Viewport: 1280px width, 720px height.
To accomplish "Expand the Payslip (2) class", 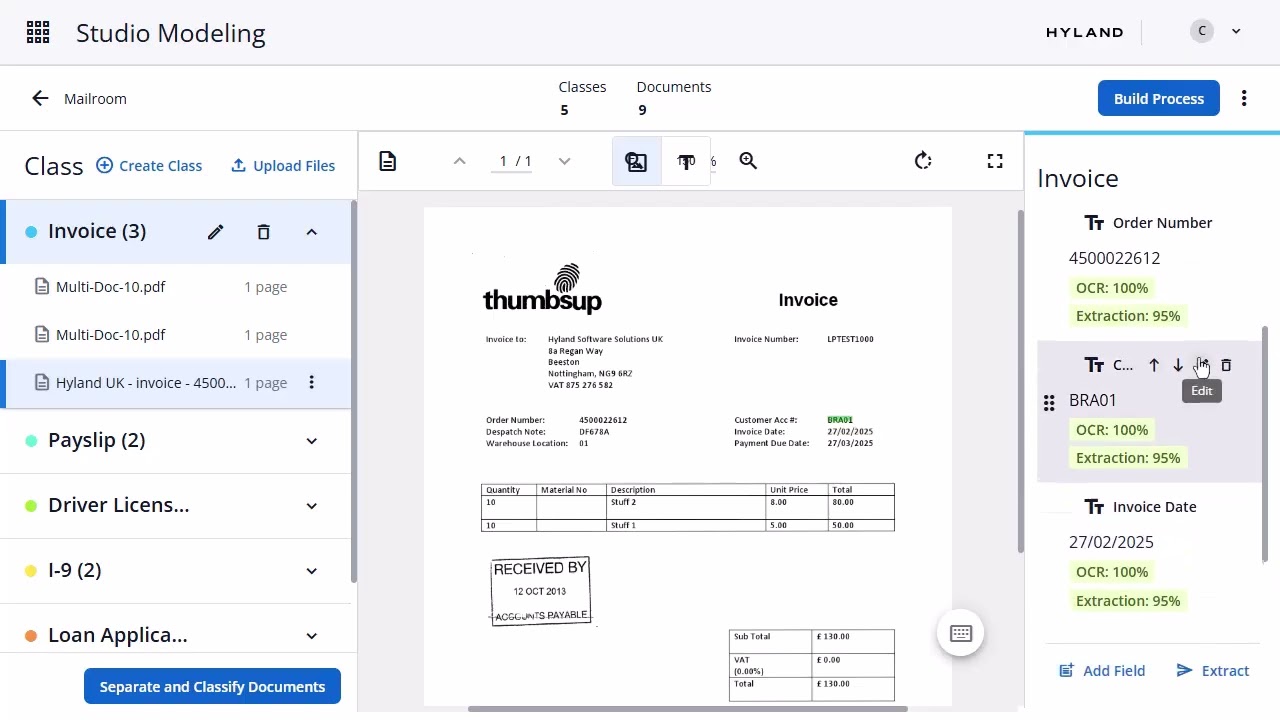I will tap(311, 441).
